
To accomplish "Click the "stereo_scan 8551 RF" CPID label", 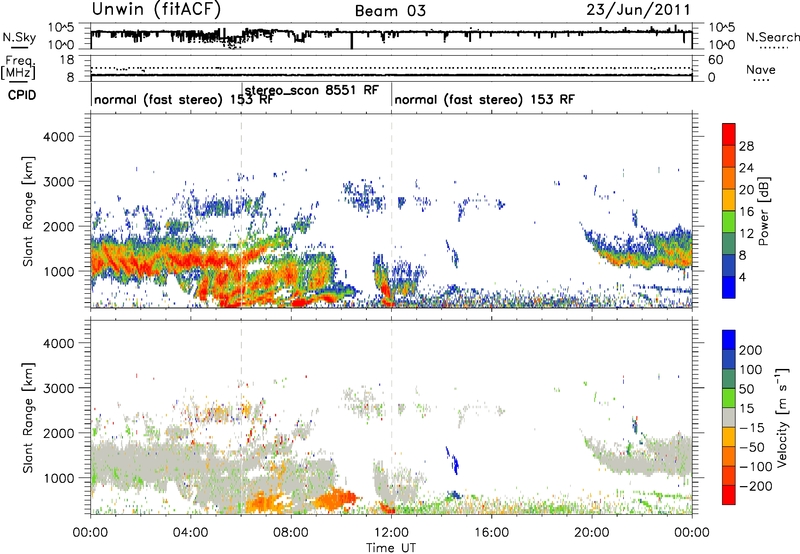I will 312,90.
